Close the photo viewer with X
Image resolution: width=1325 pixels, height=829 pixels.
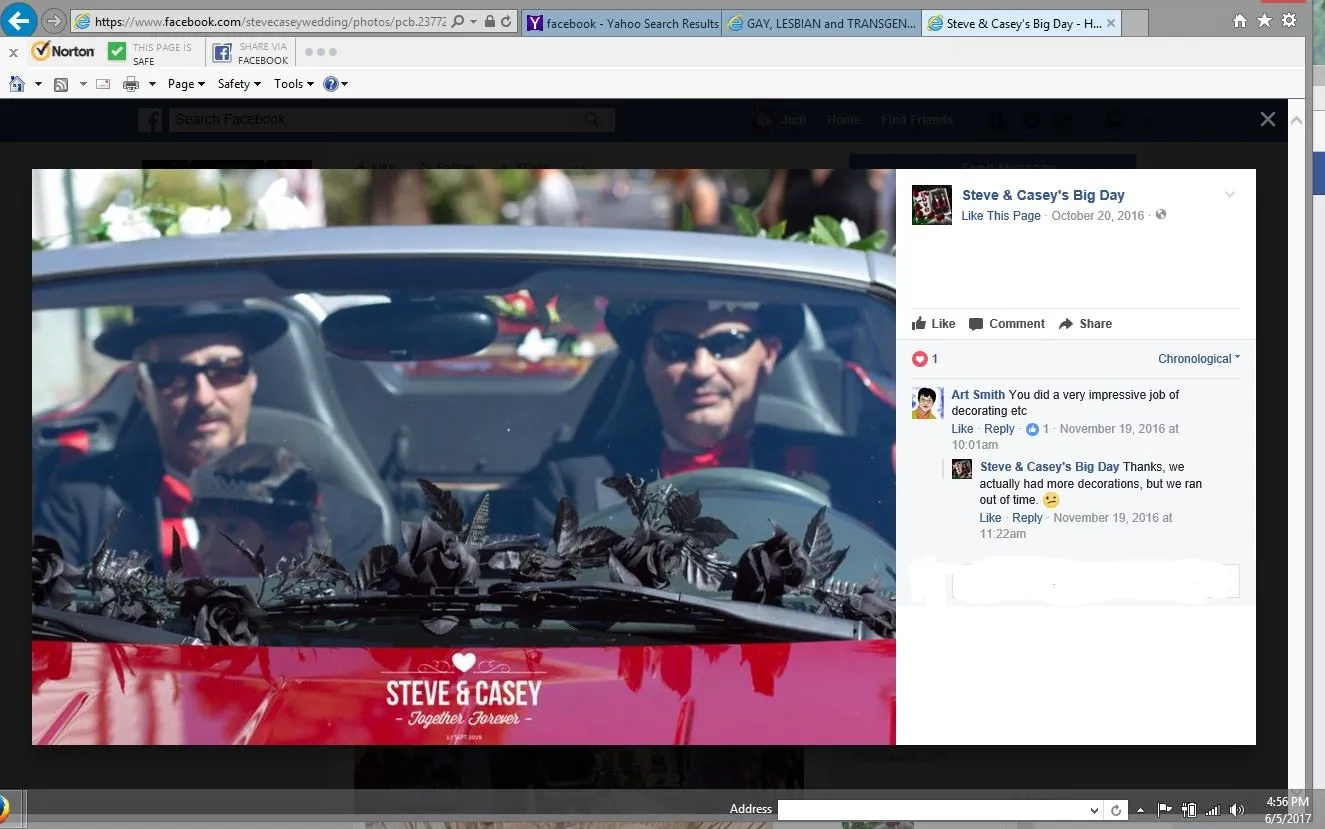point(1268,119)
